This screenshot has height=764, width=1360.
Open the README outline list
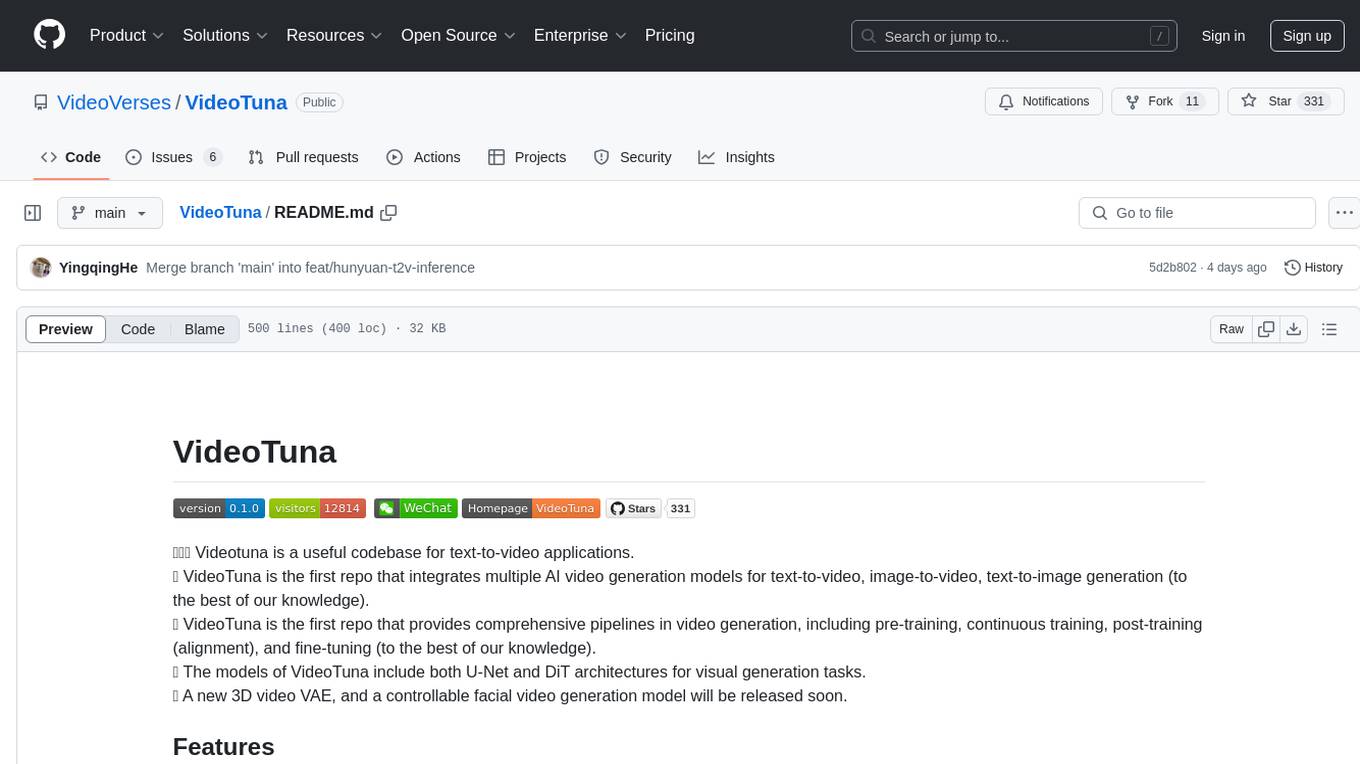pos(1329,329)
